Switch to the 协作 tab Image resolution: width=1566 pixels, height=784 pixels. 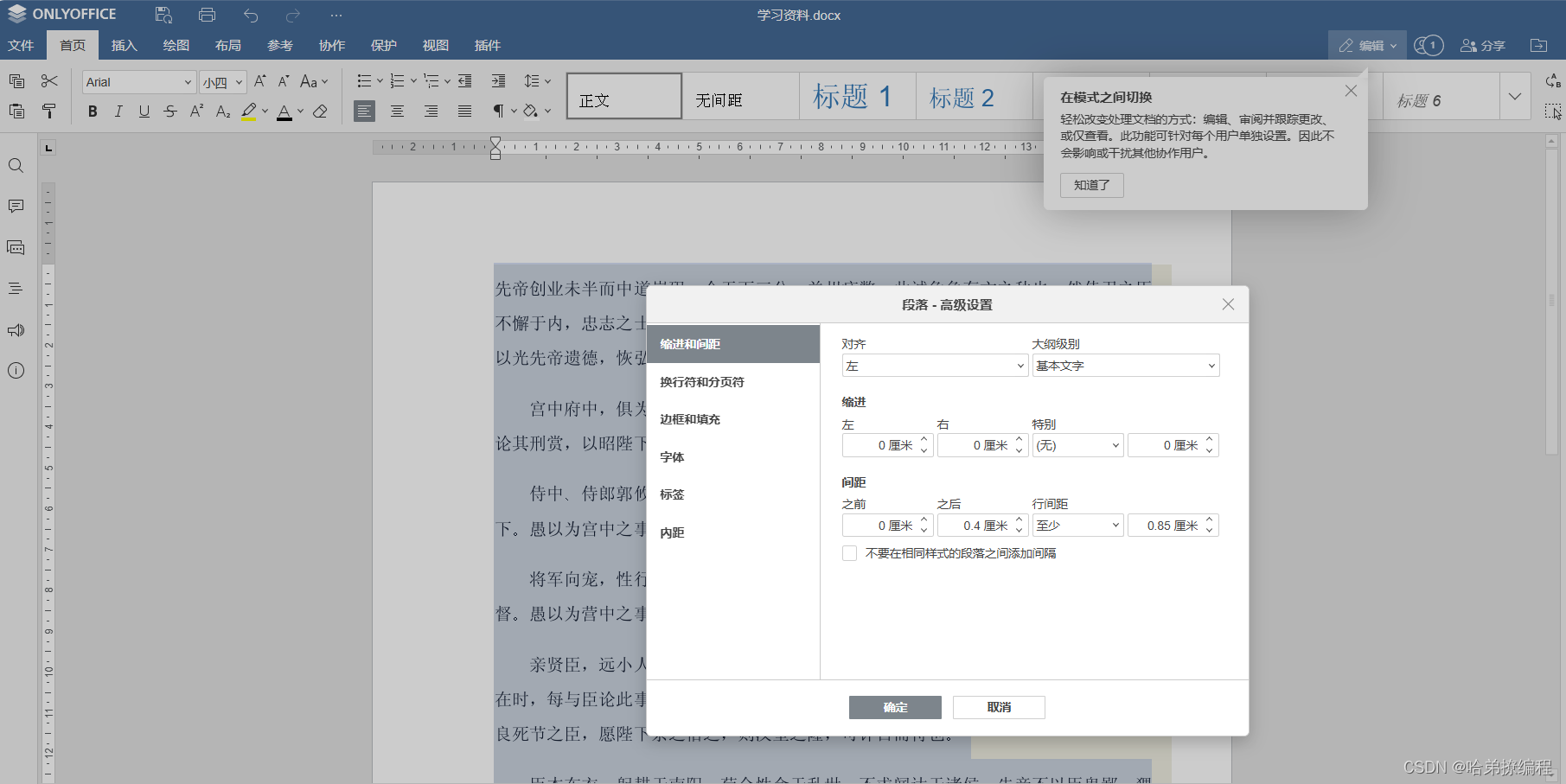(332, 45)
